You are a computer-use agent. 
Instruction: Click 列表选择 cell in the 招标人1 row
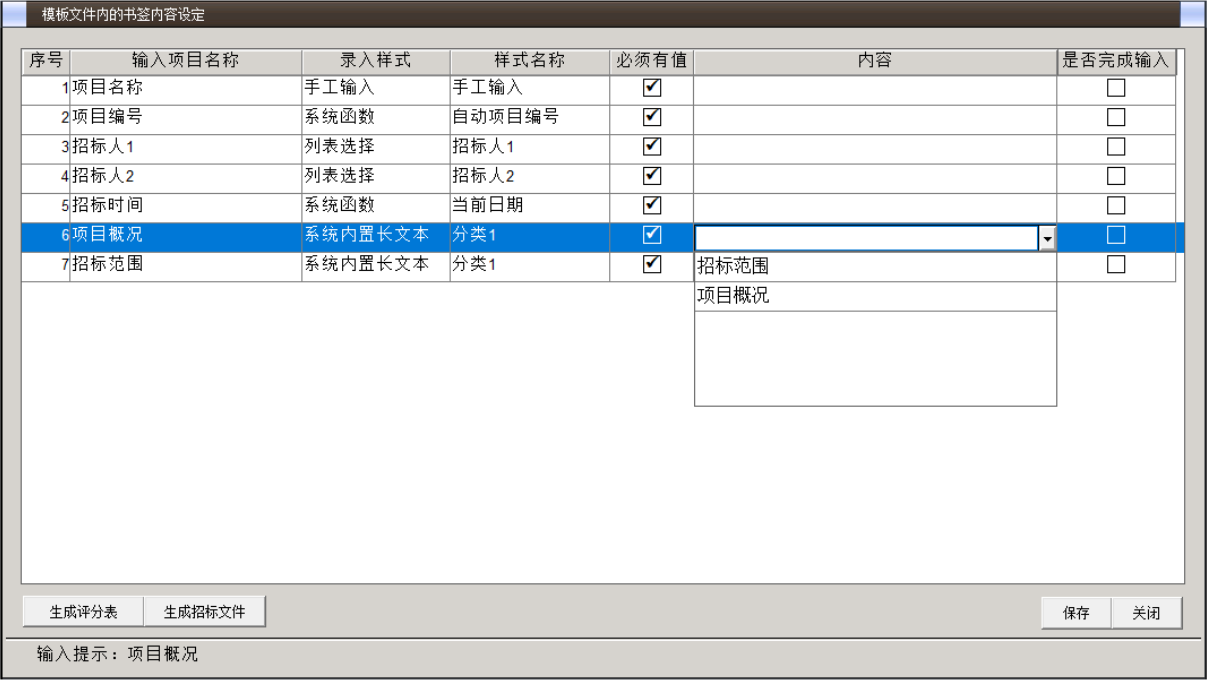[376, 148]
